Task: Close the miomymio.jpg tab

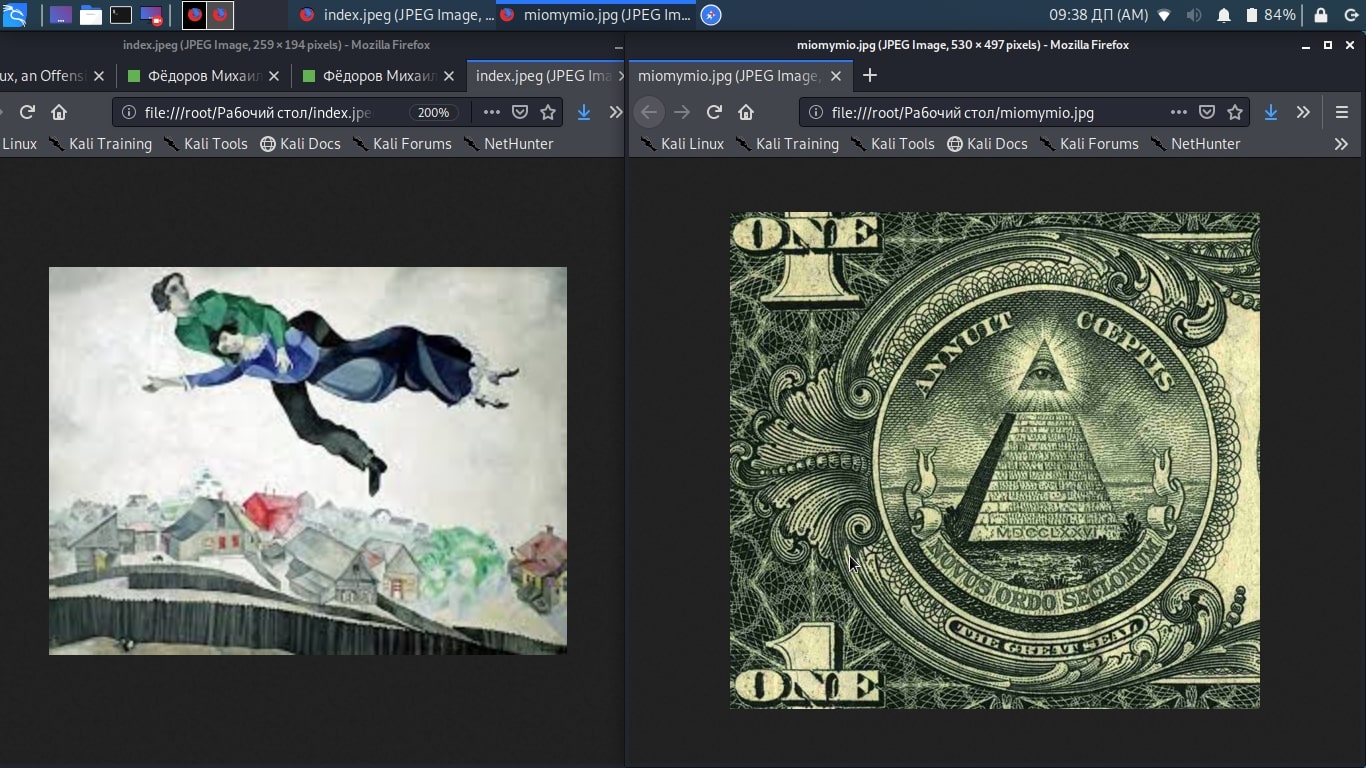Action: tap(836, 76)
